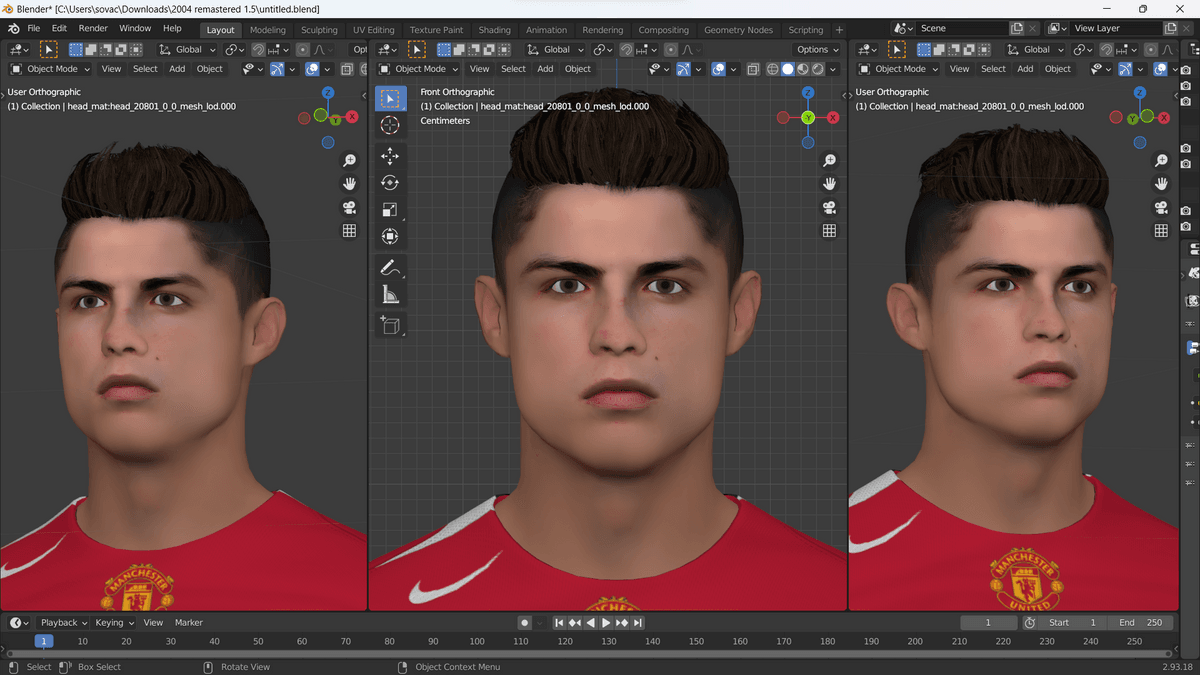The width and height of the screenshot is (1200, 675).
Task: Open Object Mode dropdown in the center viewport
Action: tap(418, 69)
